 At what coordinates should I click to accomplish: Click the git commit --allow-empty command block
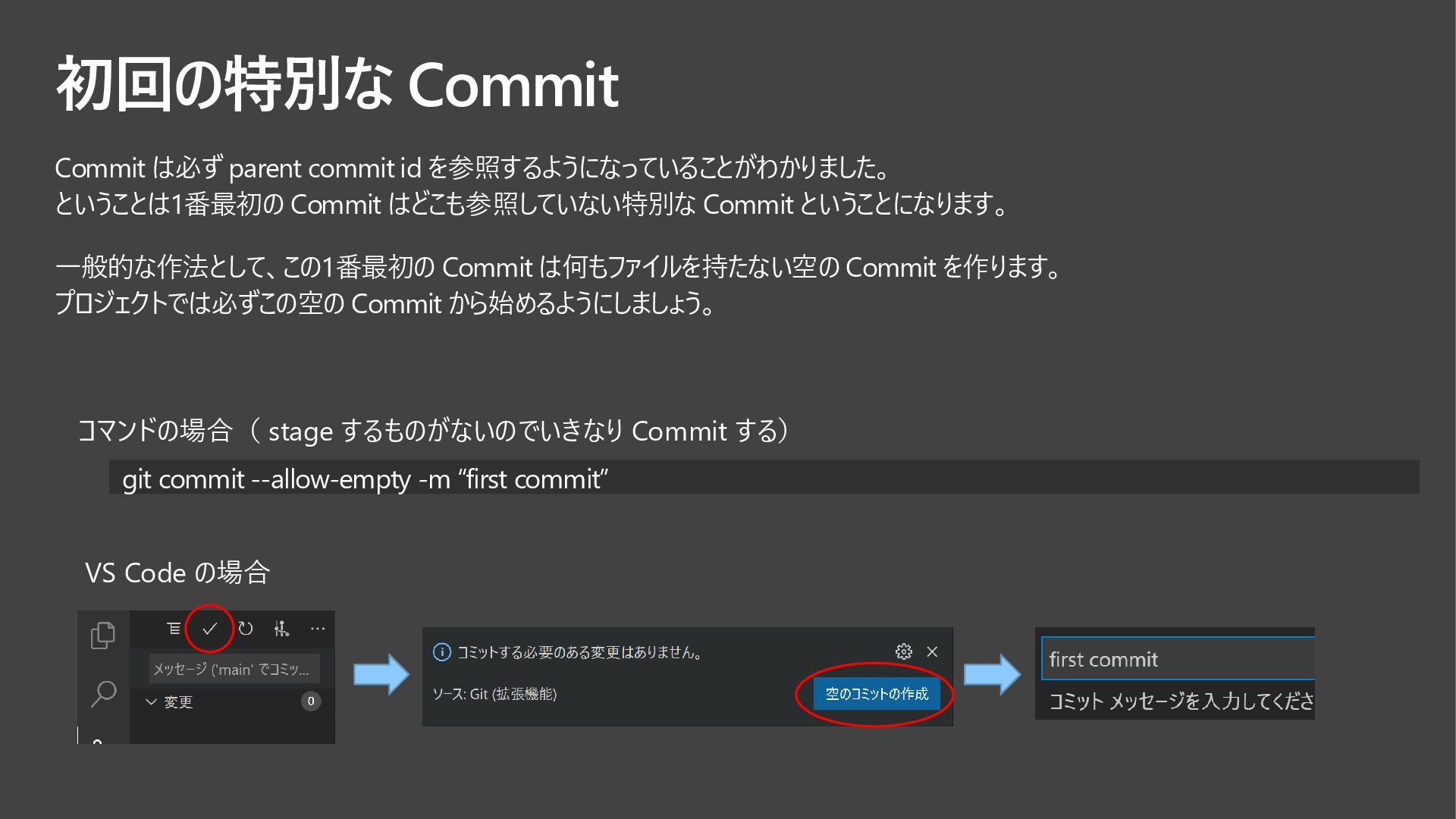click(x=763, y=479)
